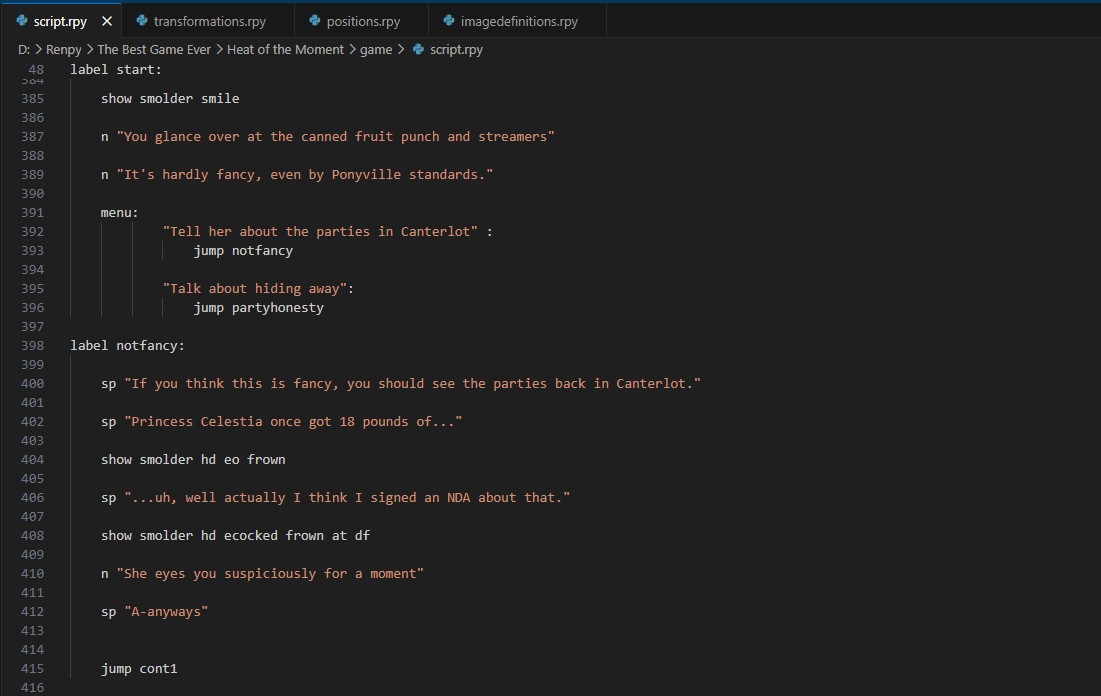The image size is (1101, 696).
Task: Click the 'You glance over at the canned' line
Action: (x=327, y=136)
